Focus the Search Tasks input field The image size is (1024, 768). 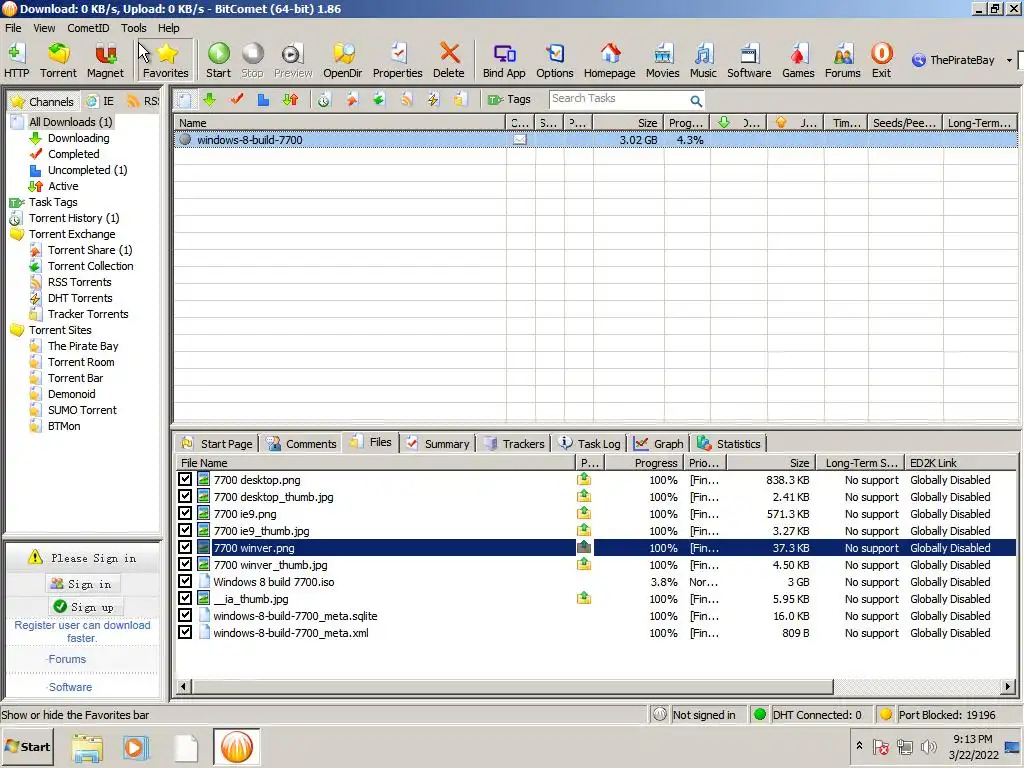(x=619, y=99)
